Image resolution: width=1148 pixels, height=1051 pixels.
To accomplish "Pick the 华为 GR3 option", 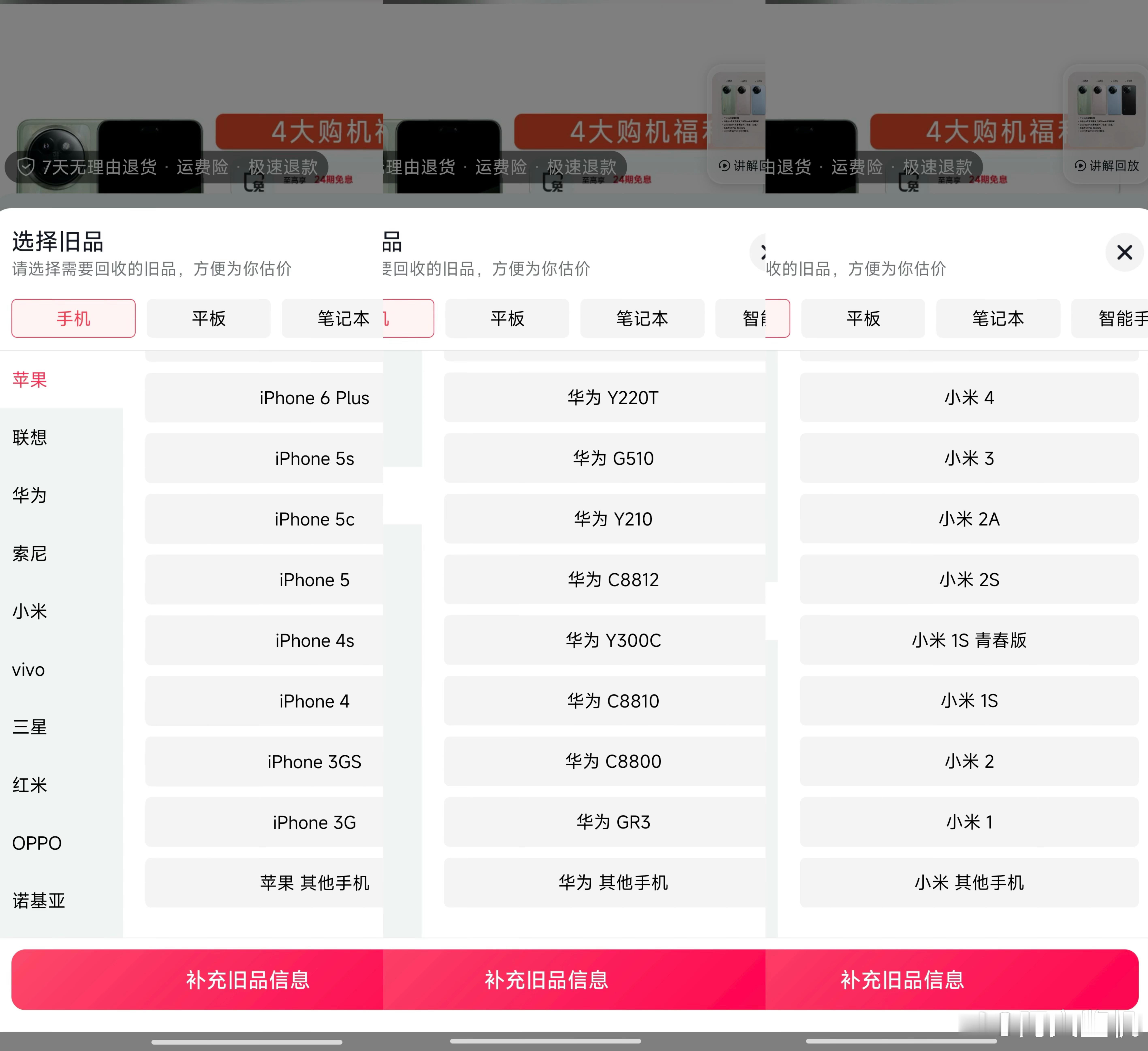I will point(605,822).
